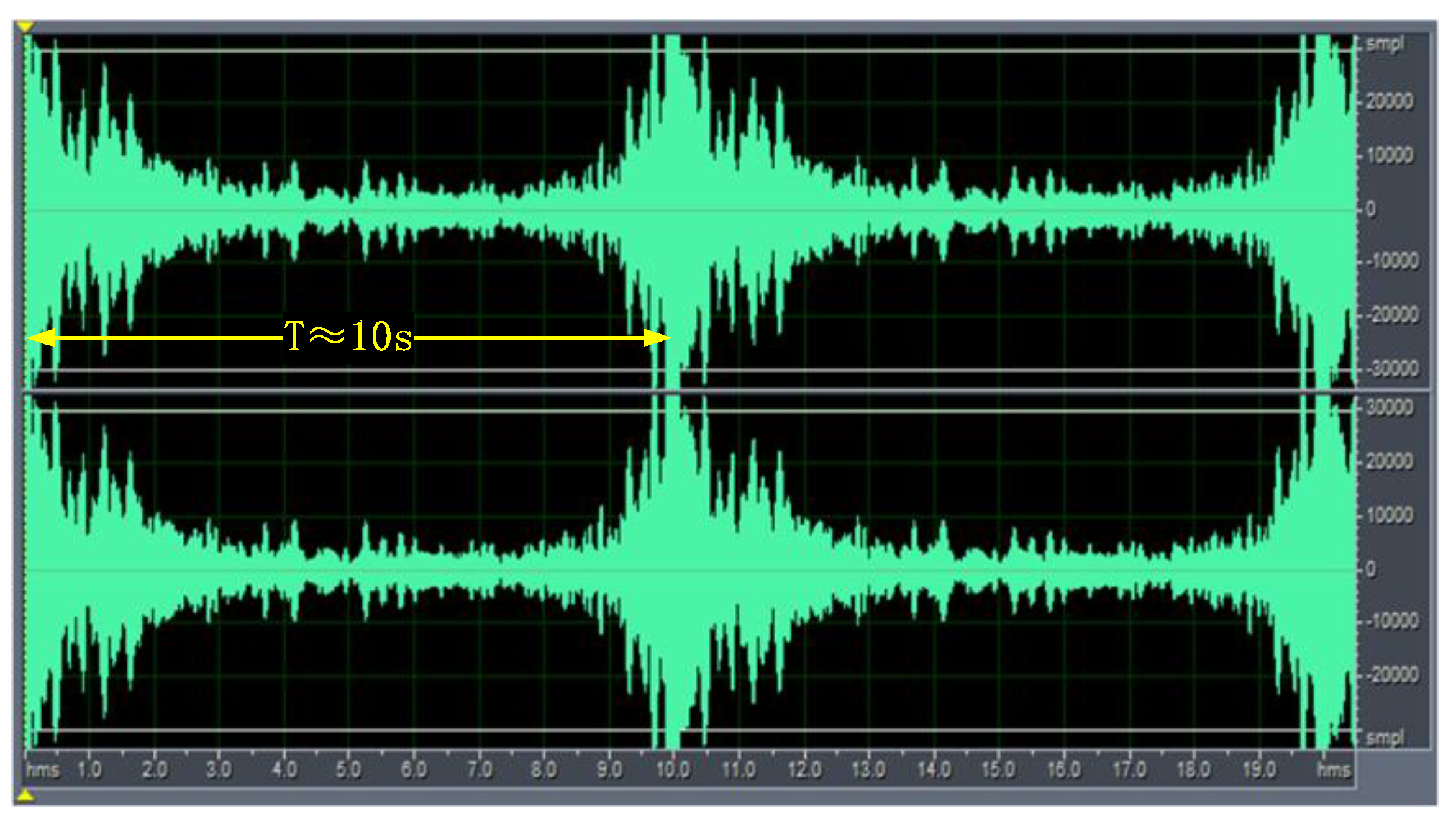Image resolution: width=1456 pixels, height=819 pixels.
Task: Click the 20000 label on upper channel scale
Action: (x=1390, y=101)
